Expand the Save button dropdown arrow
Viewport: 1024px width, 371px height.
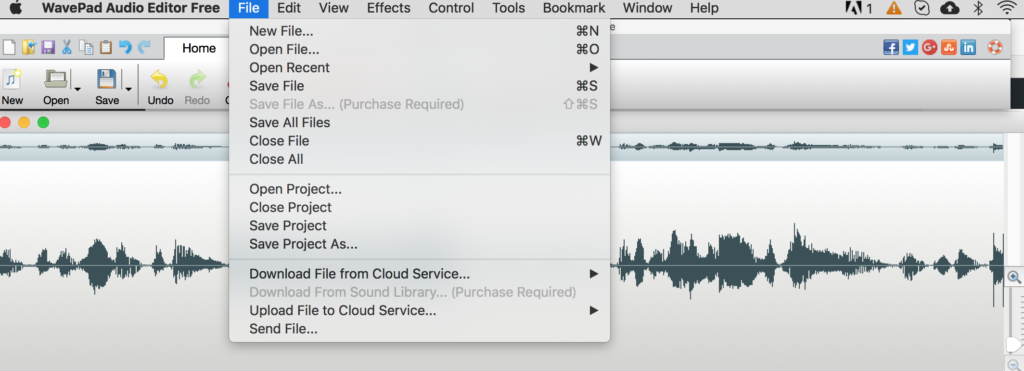[128, 89]
